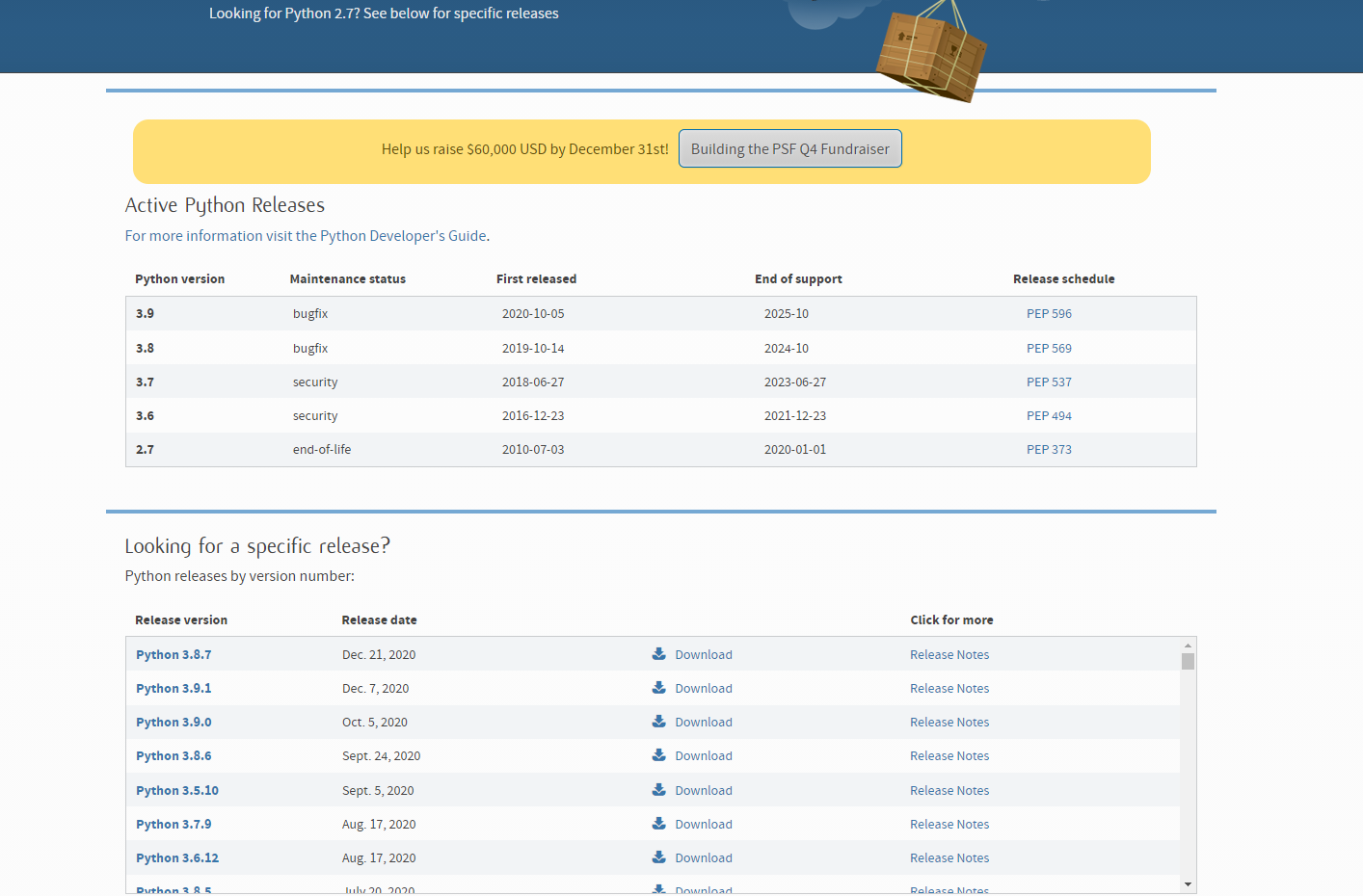Image resolution: width=1363 pixels, height=896 pixels.
Task: Click download icon for Python 3.8.6
Action: click(659, 754)
